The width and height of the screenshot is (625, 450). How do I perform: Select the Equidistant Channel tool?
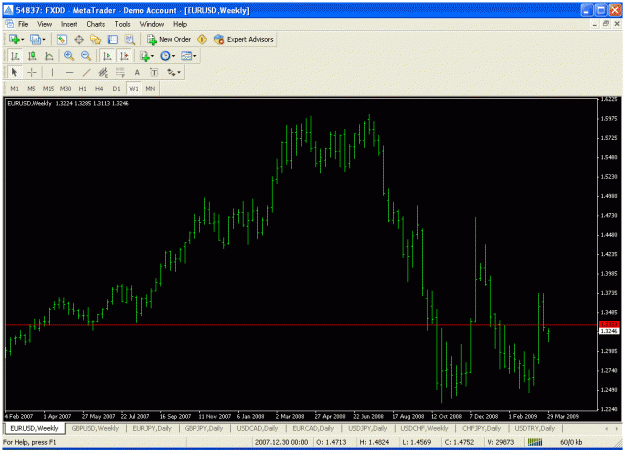tap(103, 73)
